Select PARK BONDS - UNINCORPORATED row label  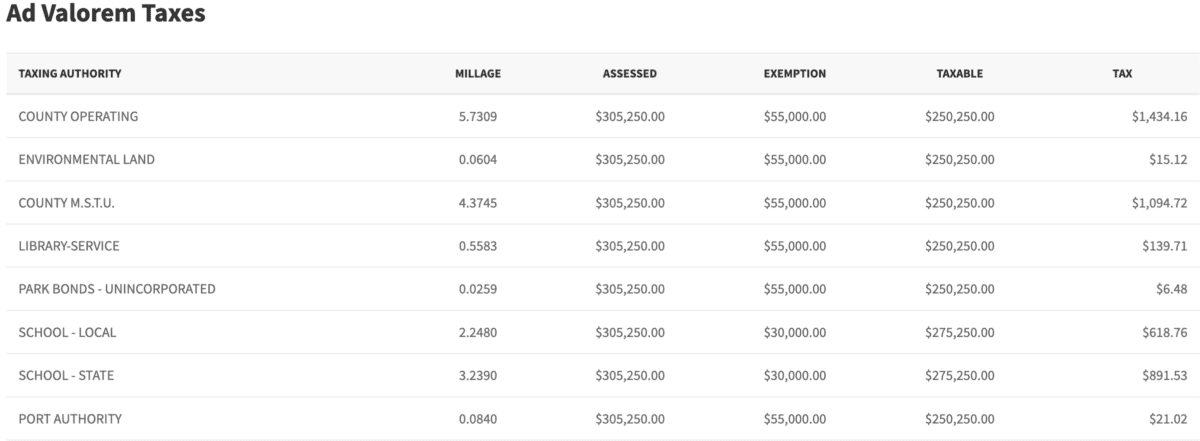coord(117,289)
